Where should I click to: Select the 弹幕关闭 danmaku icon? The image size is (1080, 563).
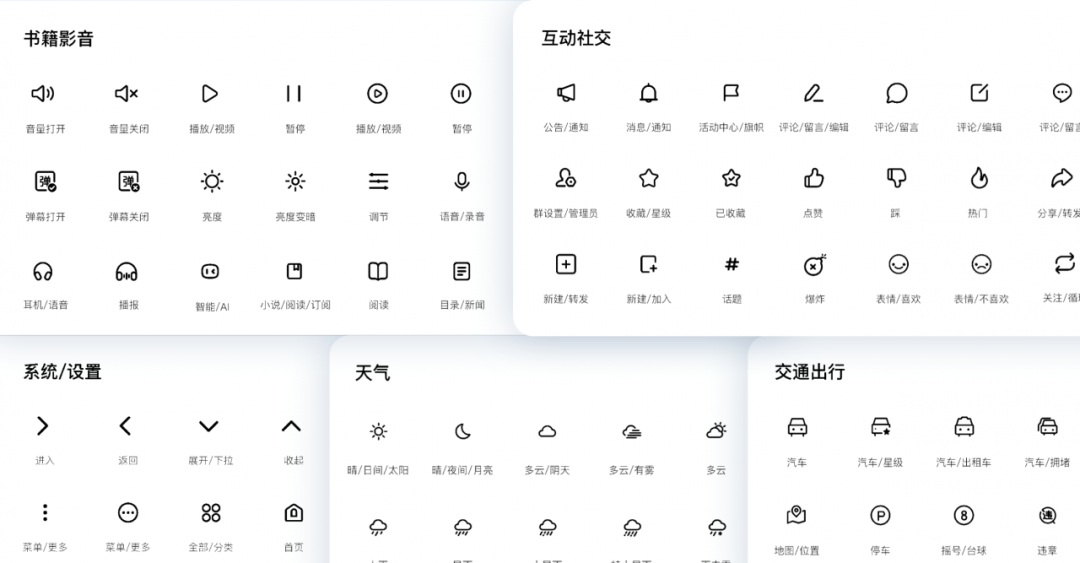(128, 182)
